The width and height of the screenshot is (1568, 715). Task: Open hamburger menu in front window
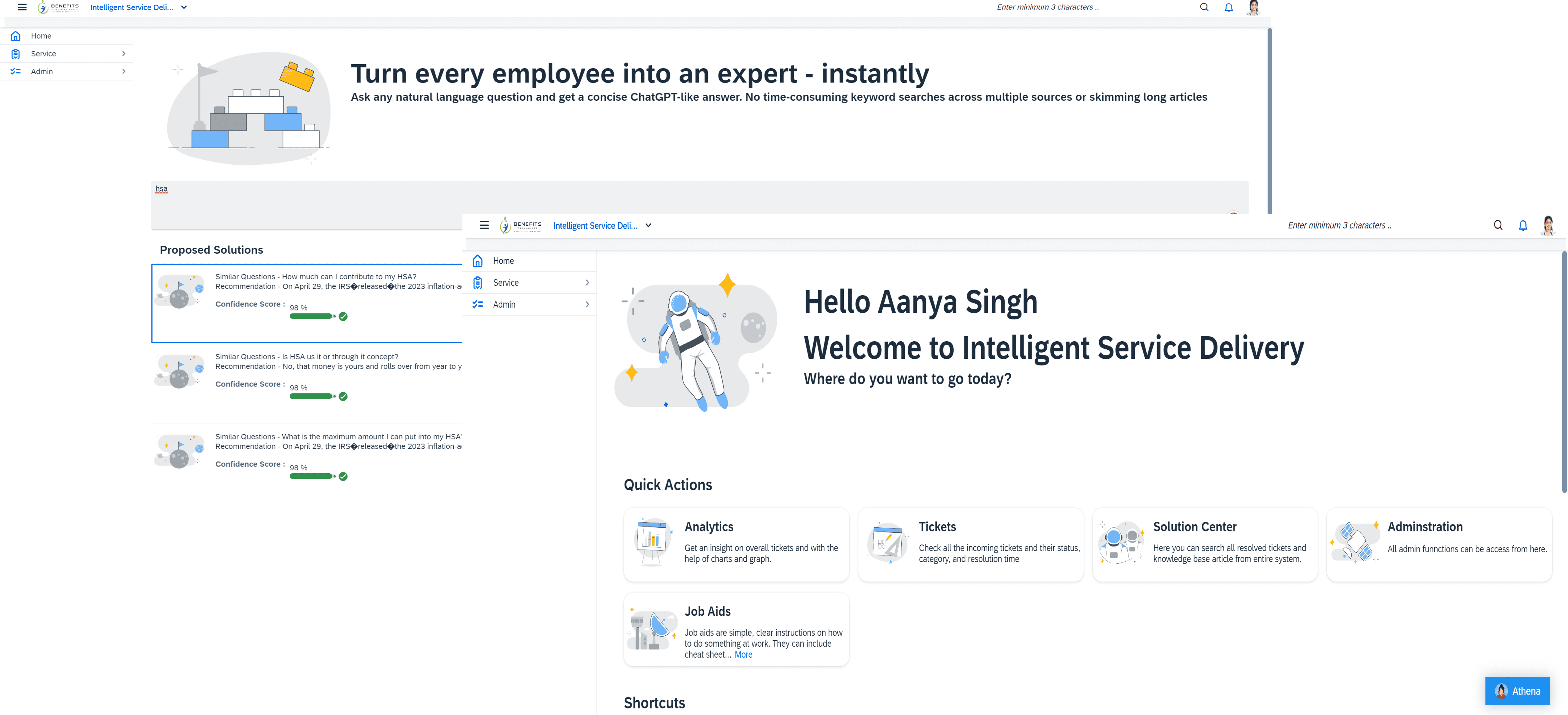pyautogui.click(x=484, y=225)
